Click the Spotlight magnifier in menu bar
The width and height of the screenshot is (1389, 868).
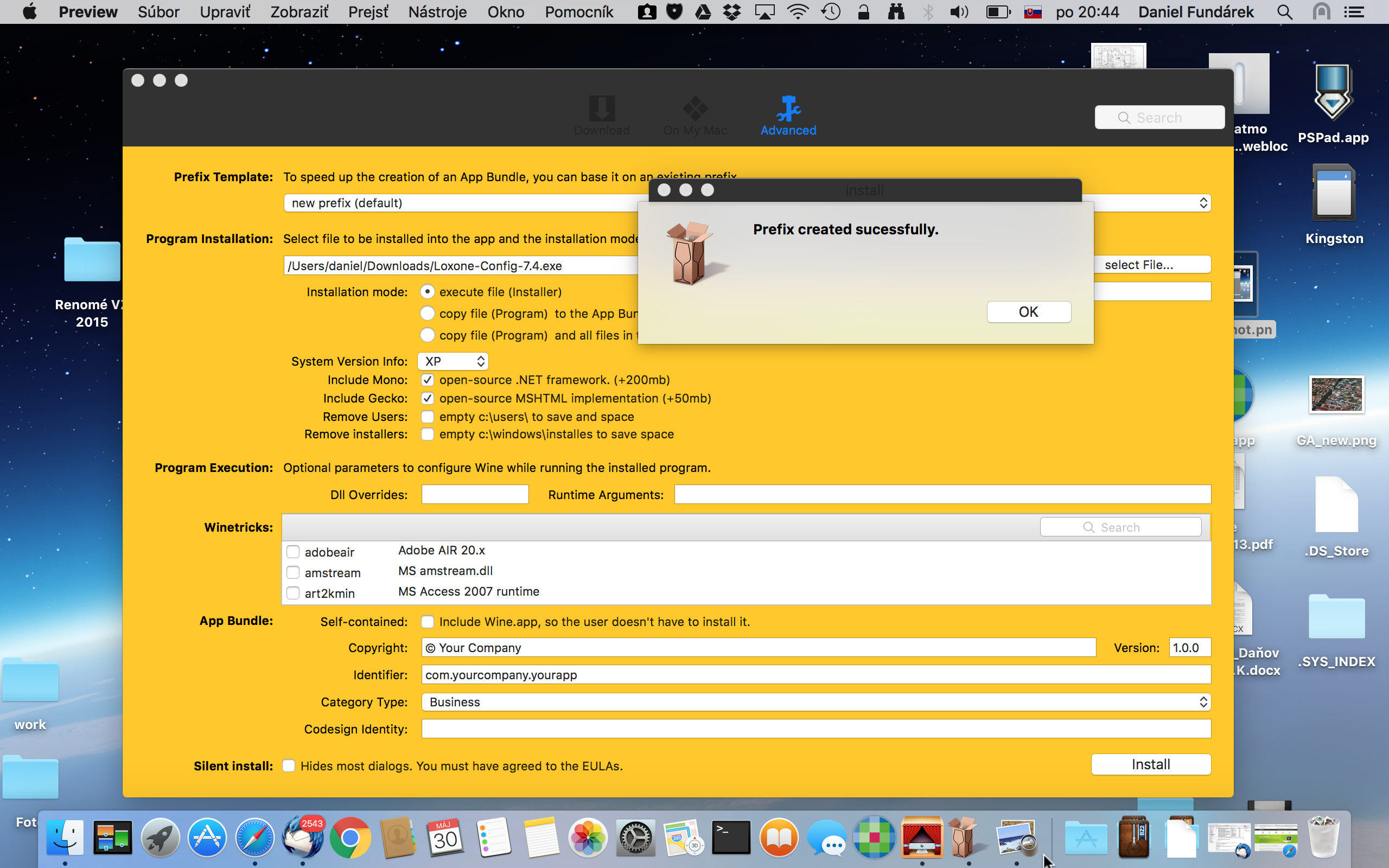[x=1284, y=12]
